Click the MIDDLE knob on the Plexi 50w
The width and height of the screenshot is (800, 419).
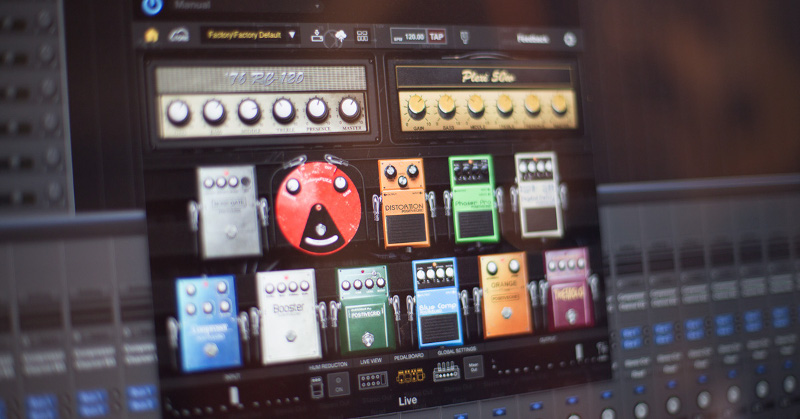[x=476, y=105]
